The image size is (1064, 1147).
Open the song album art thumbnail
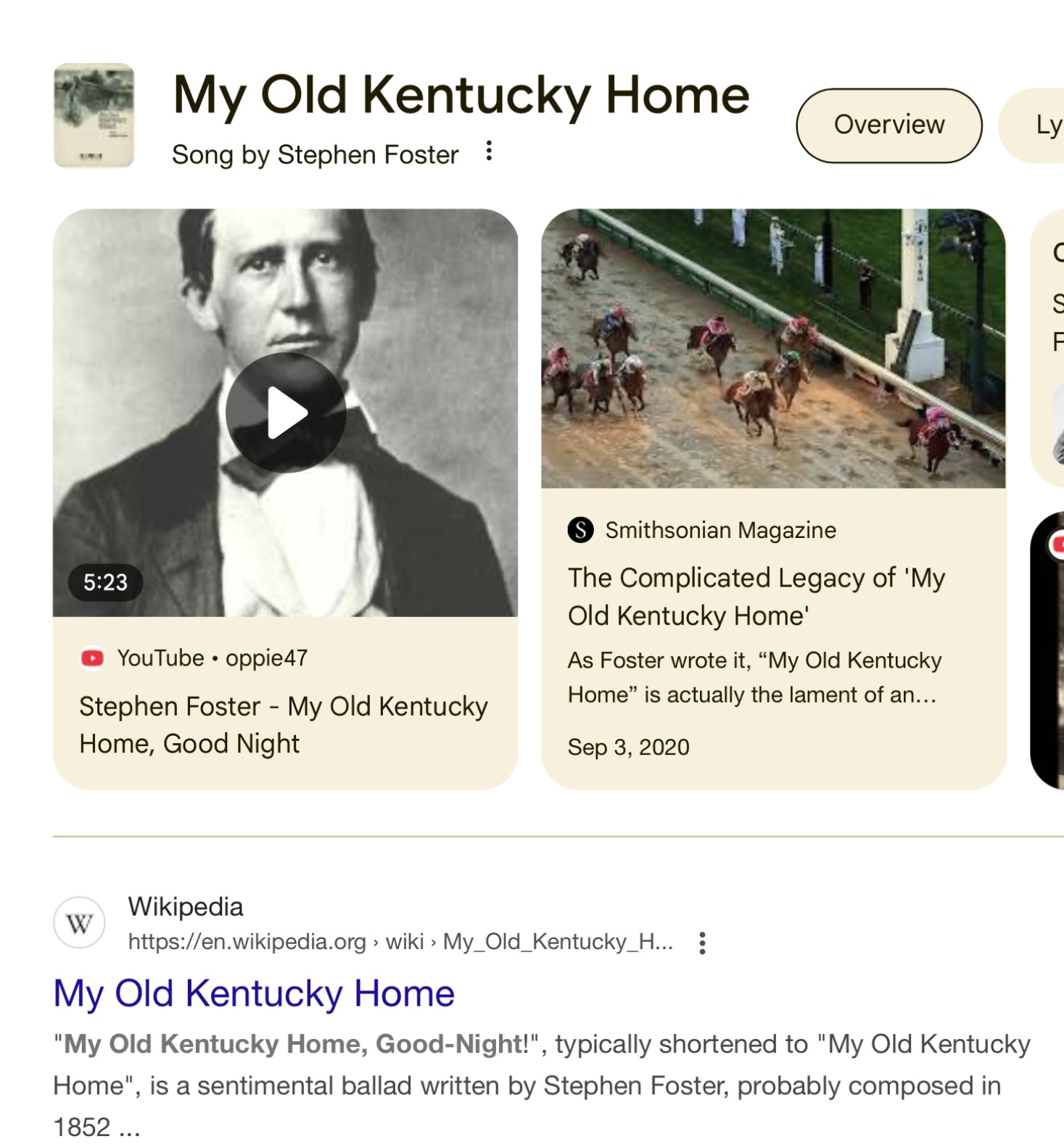tap(94, 115)
